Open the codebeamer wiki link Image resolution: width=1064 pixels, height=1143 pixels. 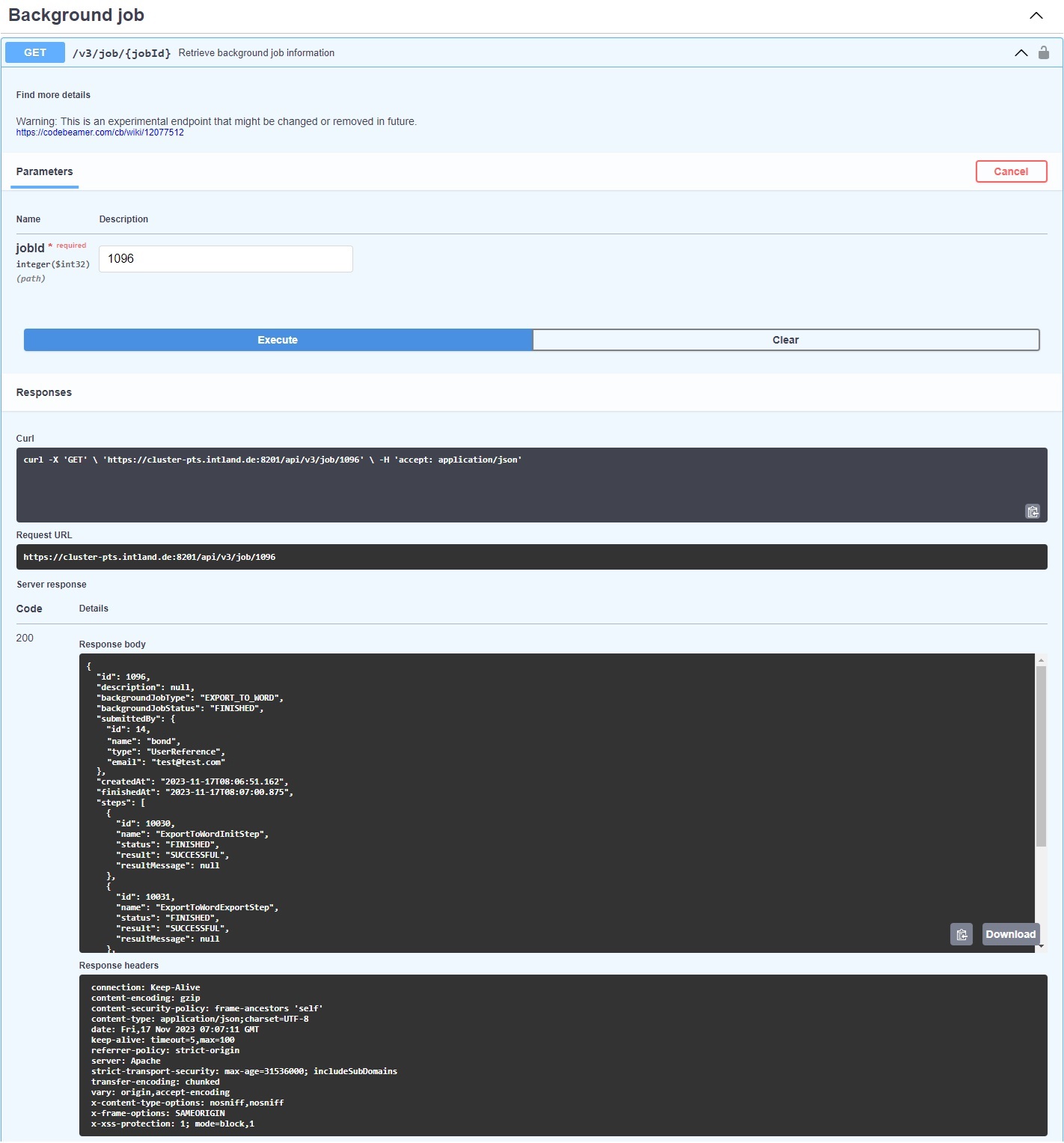click(x=100, y=132)
